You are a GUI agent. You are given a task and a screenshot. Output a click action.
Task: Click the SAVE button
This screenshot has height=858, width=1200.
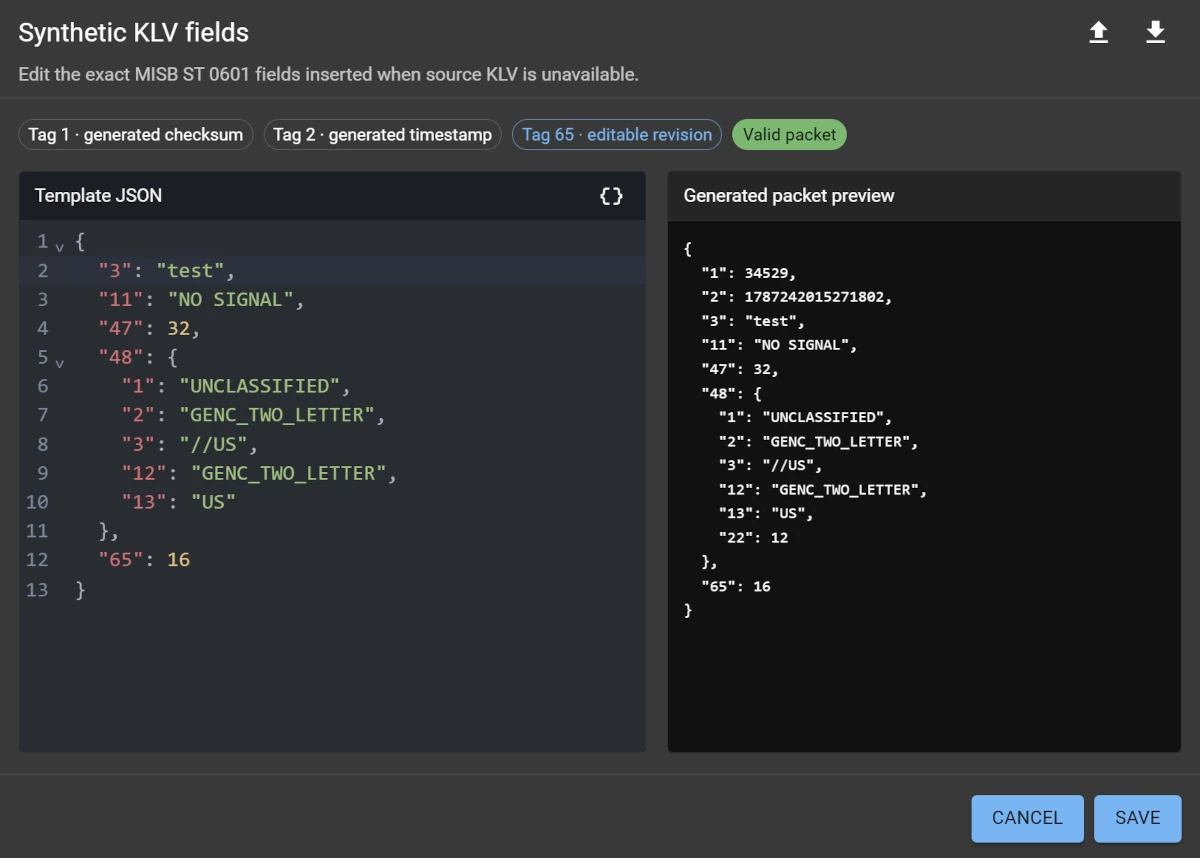click(x=1138, y=818)
